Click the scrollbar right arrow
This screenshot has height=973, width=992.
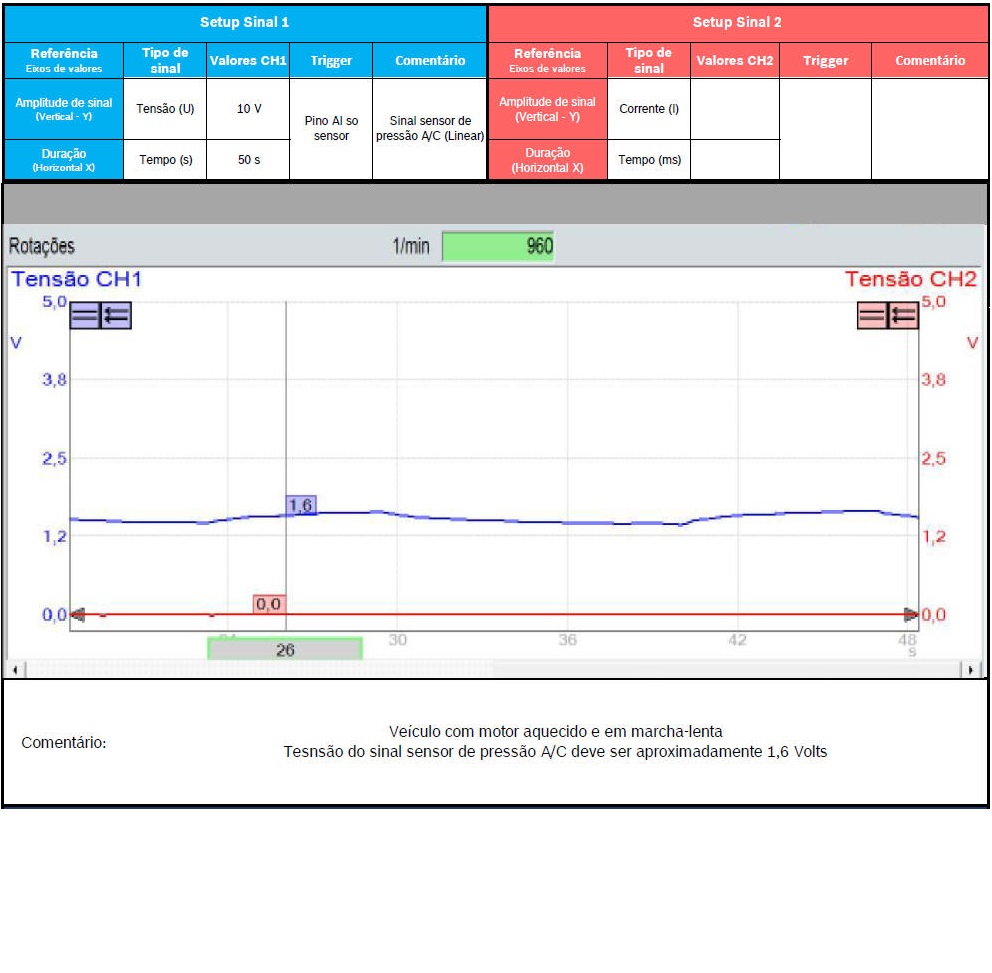[969, 669]
